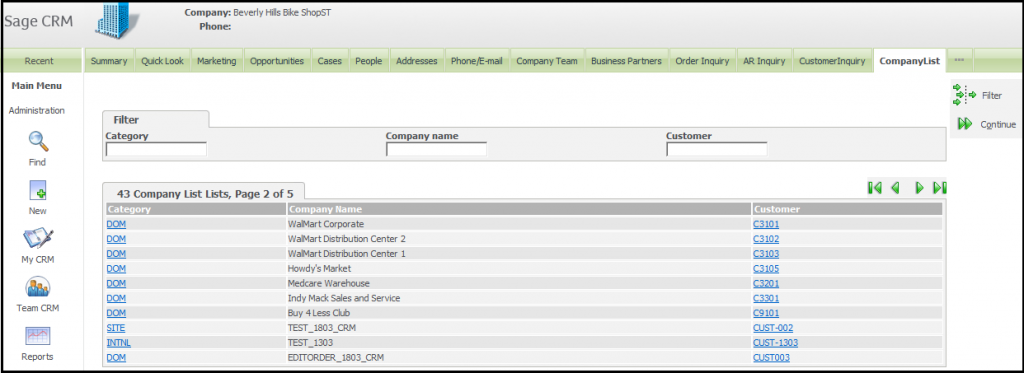This screenshot has height=373, width=1024.
Task: Select TEST_1803_CRM company name text
Action: [x=323, y=328]
